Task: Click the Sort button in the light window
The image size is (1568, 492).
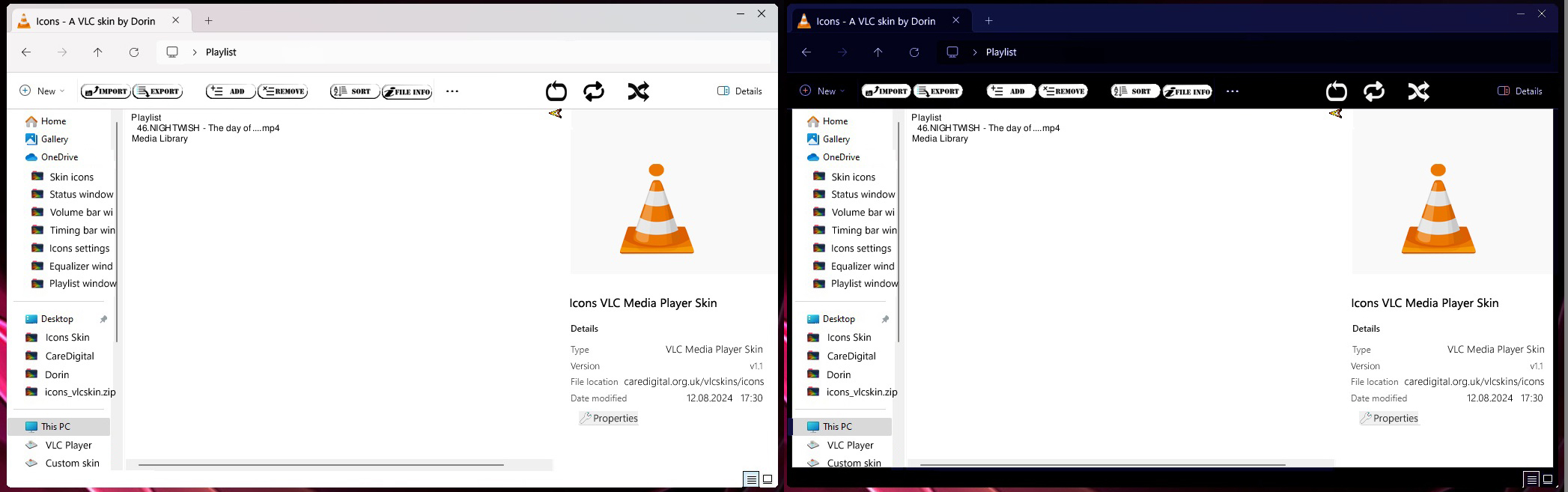Action: pos(355,91)
